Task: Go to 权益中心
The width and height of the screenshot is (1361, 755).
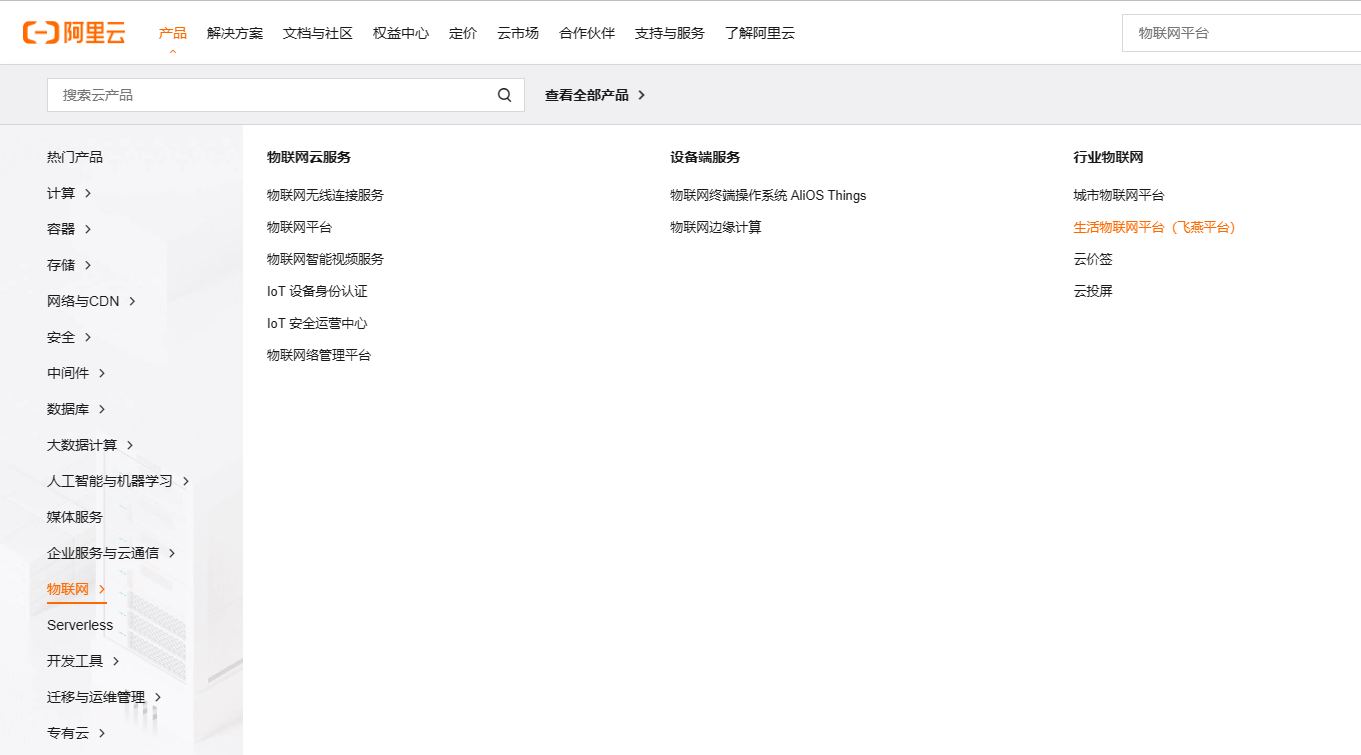Action: [401, 33]
